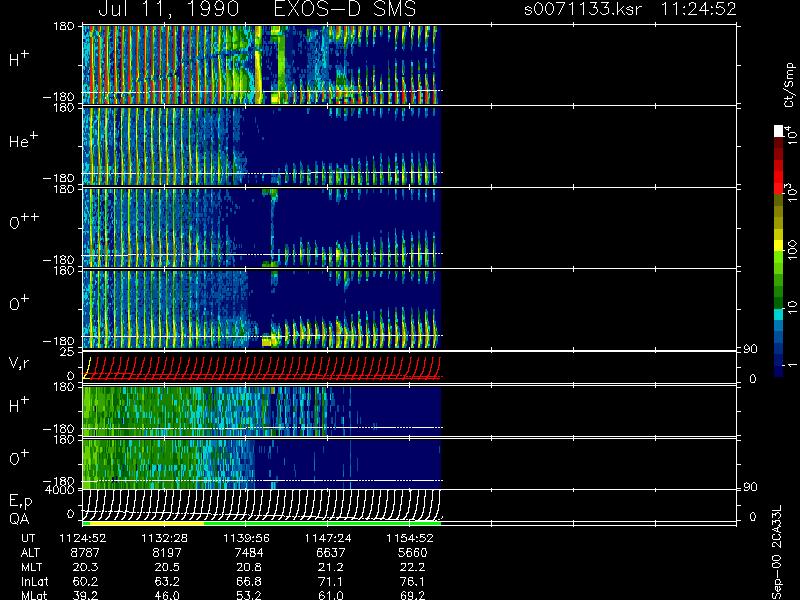Click the "UT" row label
The image size is (800, 600).
tap(29, 538)
